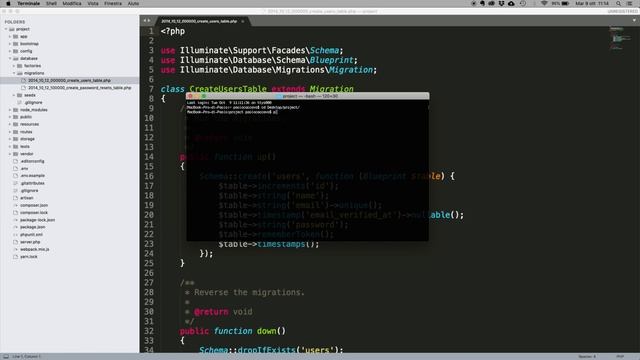
Task: Click the Wi-Fi status icon
Action: point(544,3)
